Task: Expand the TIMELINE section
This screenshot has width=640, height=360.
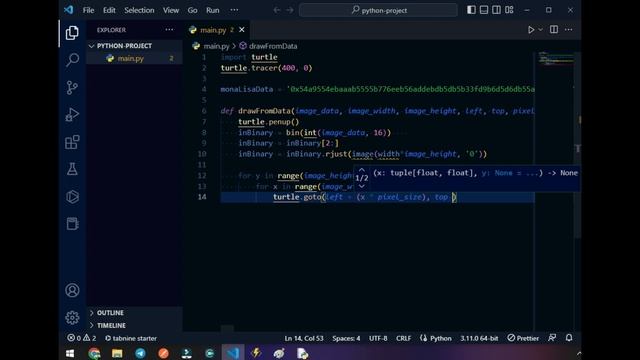Action: pos(134,325)
